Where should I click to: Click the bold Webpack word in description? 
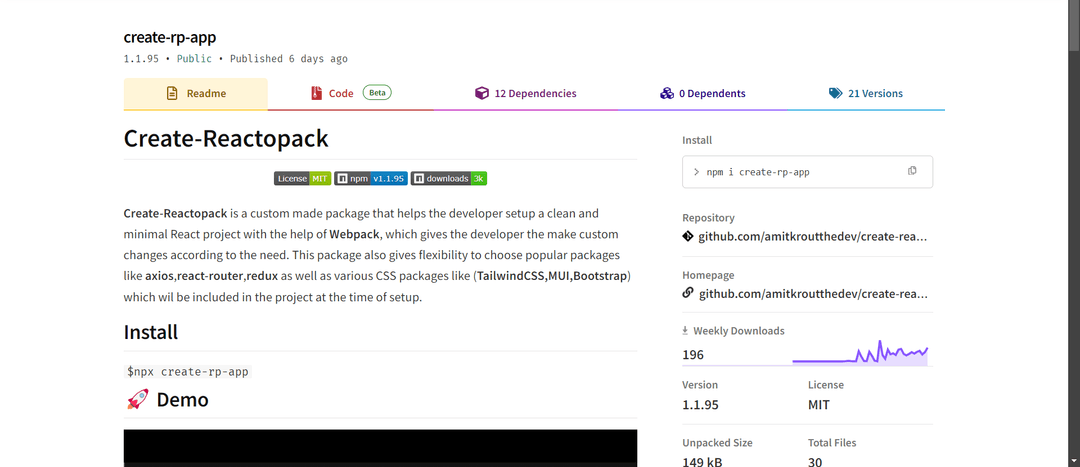(355, 234)
